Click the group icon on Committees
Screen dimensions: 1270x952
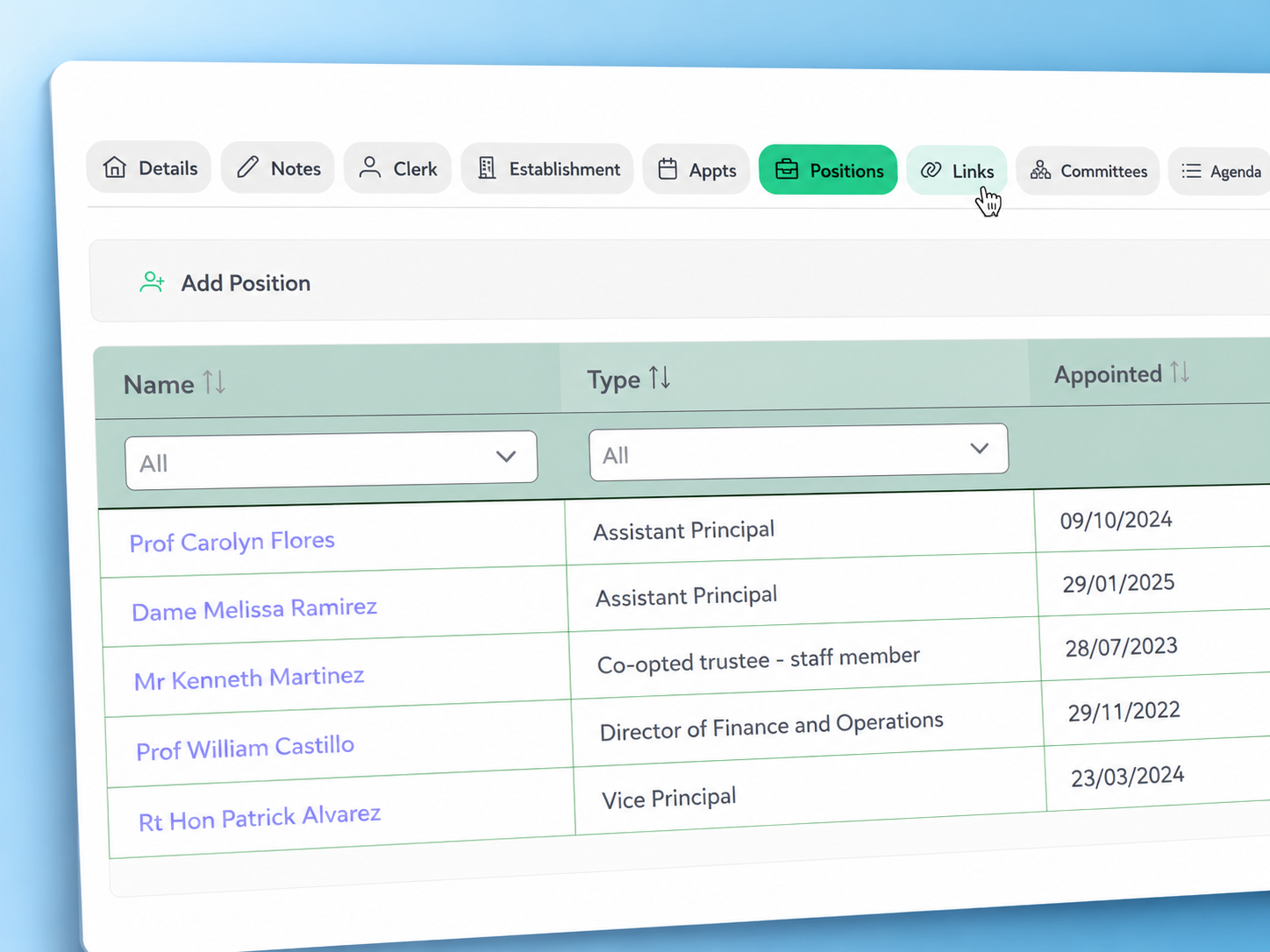point(1041,170)
